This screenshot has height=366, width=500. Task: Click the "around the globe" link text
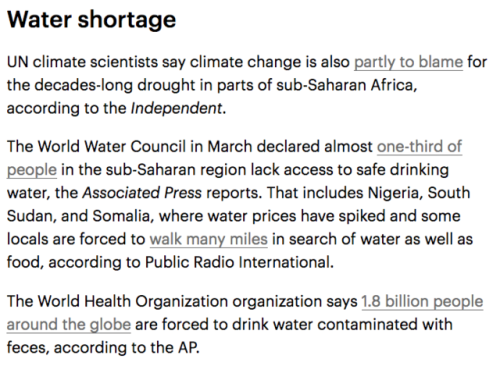(69, 325)
